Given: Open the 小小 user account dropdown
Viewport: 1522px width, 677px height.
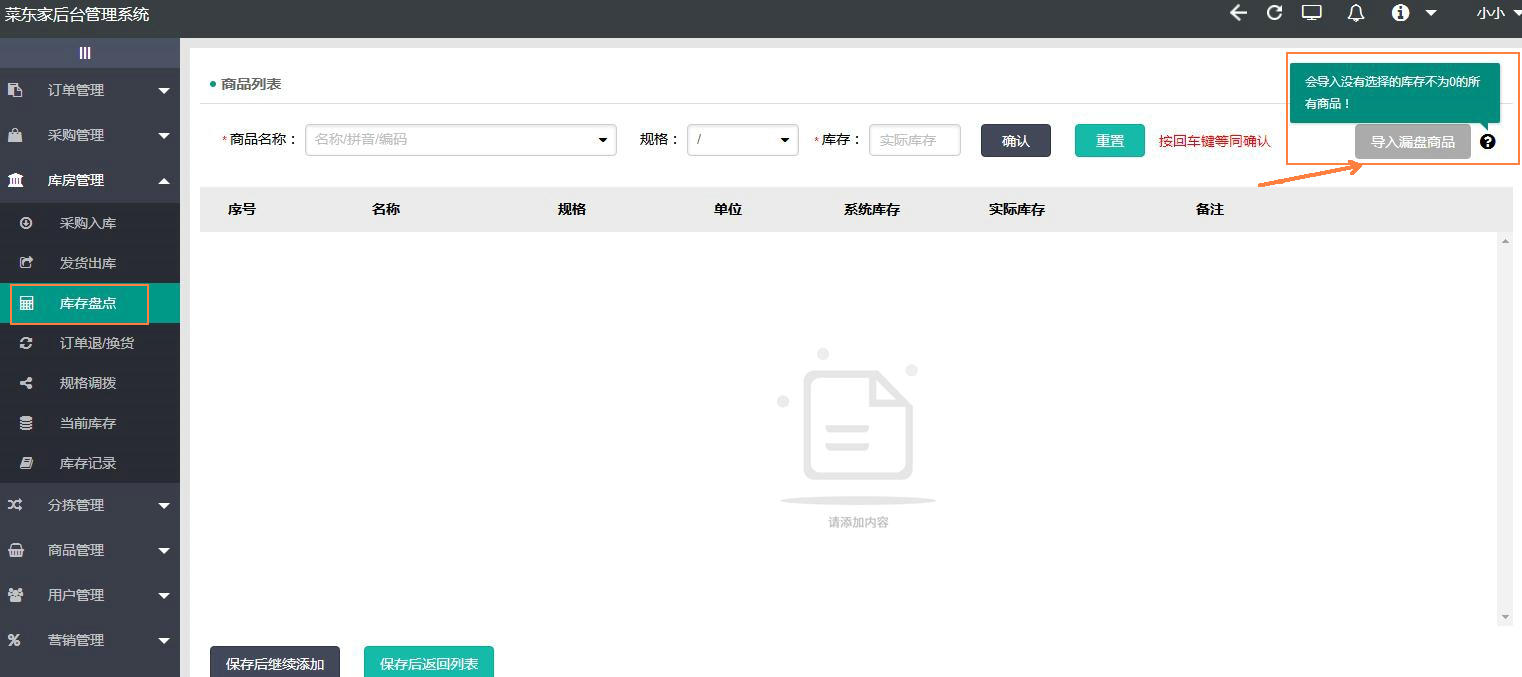Looking at the screenshot, I should click(1496, 13).
